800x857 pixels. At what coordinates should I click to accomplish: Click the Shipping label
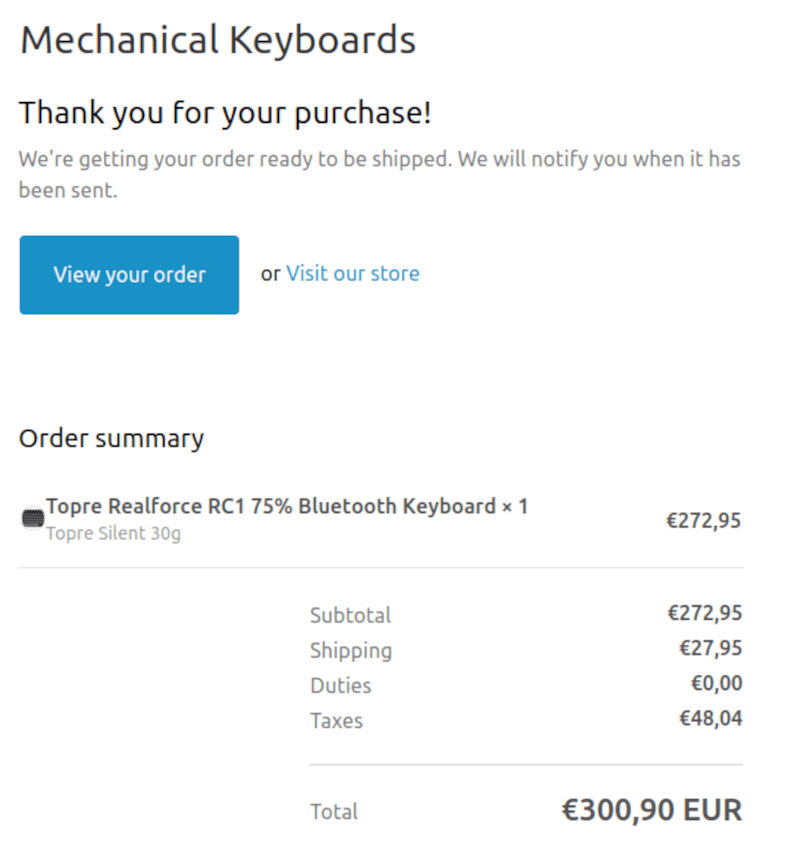pos(350,650)
